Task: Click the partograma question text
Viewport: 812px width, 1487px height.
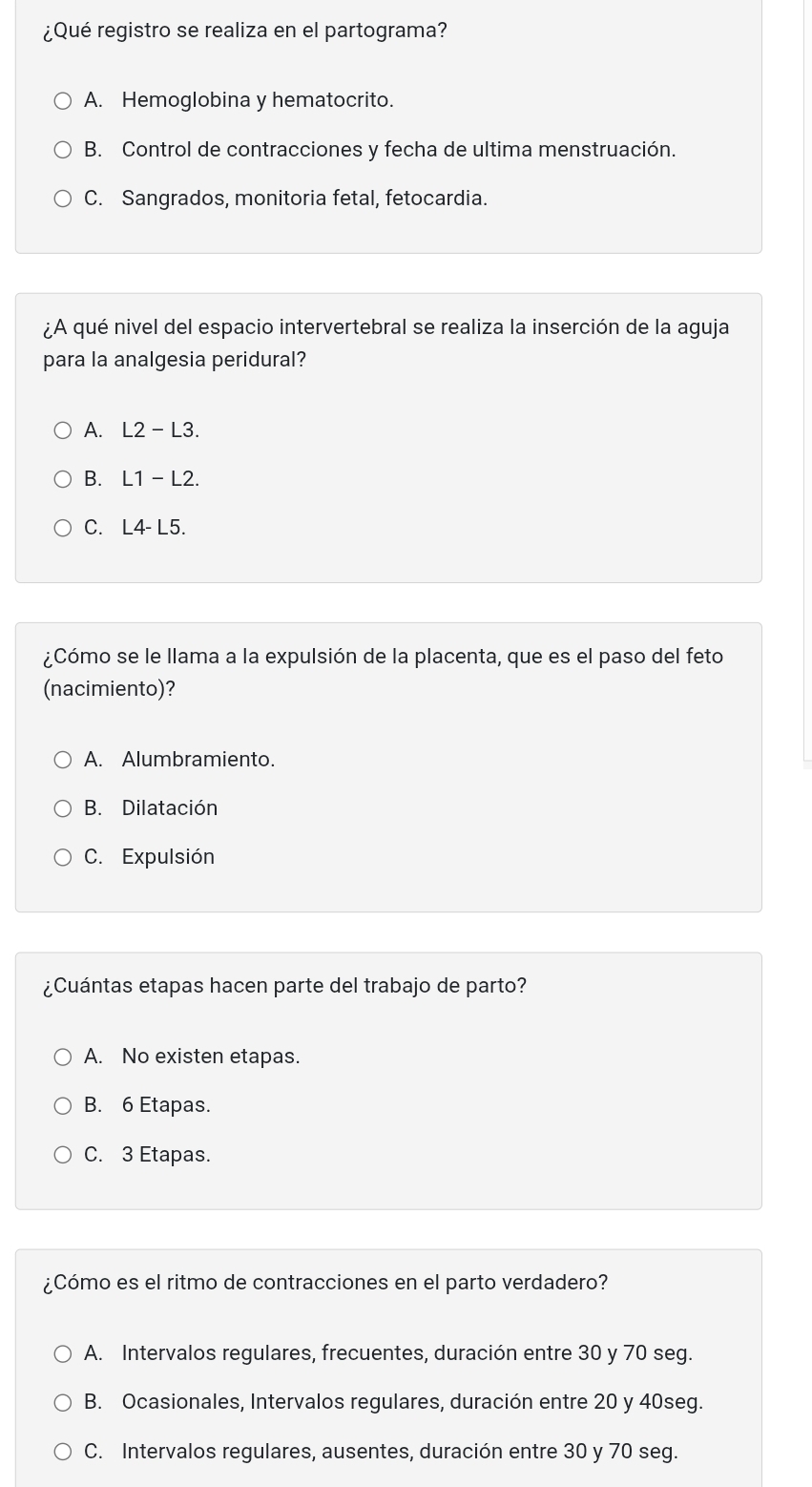Action: coord(245,31)
